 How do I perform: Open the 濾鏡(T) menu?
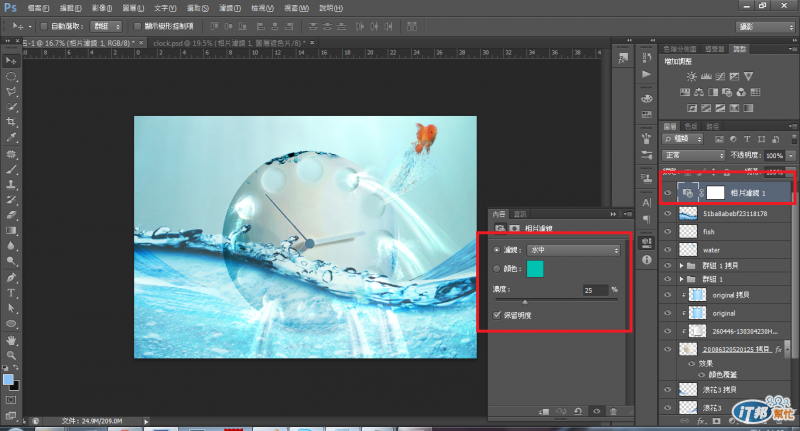(230, 8)
